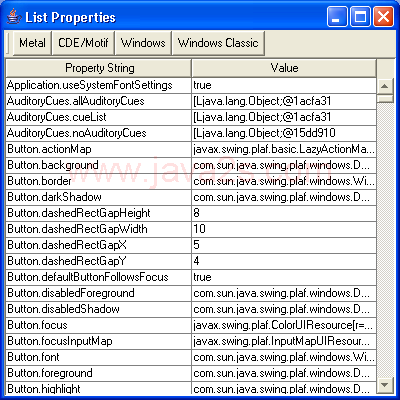This screenshot has height=400, width=400.
Task: Click the Java coffee cup title icon
Action: point(14,17)
